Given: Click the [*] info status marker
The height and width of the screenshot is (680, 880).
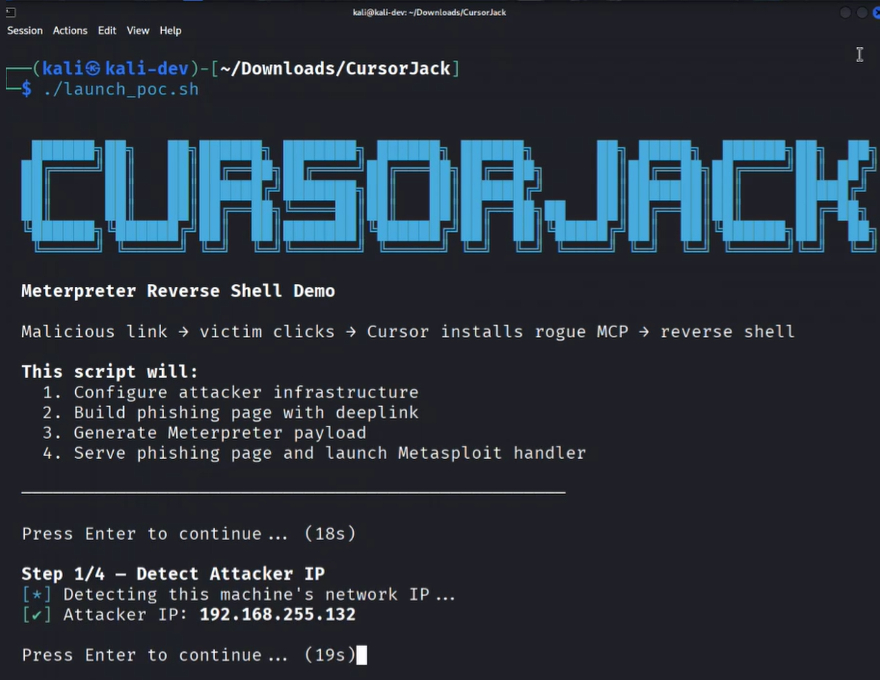Looking at the screenshot, I should [36, 594].
